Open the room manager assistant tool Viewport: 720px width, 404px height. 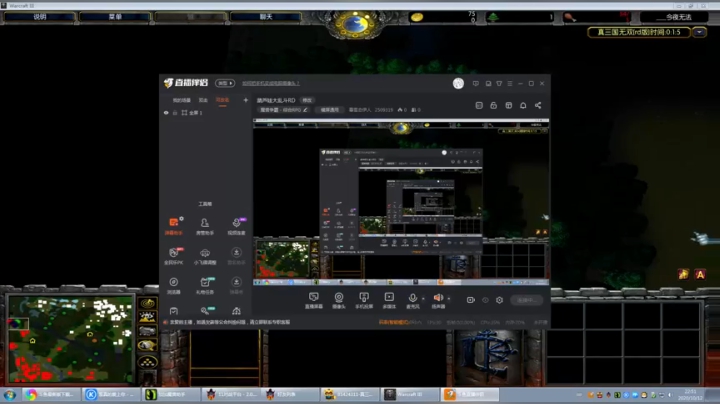(205, 226)
